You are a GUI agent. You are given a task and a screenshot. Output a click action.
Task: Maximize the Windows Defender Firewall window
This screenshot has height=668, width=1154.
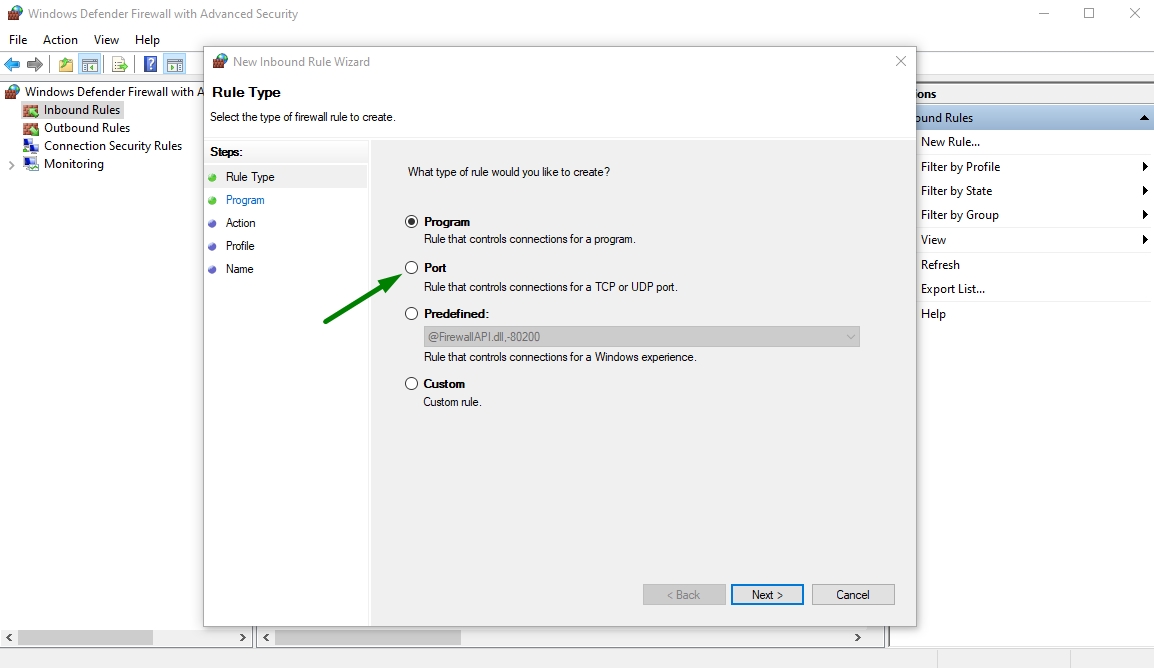[1089, 13]
